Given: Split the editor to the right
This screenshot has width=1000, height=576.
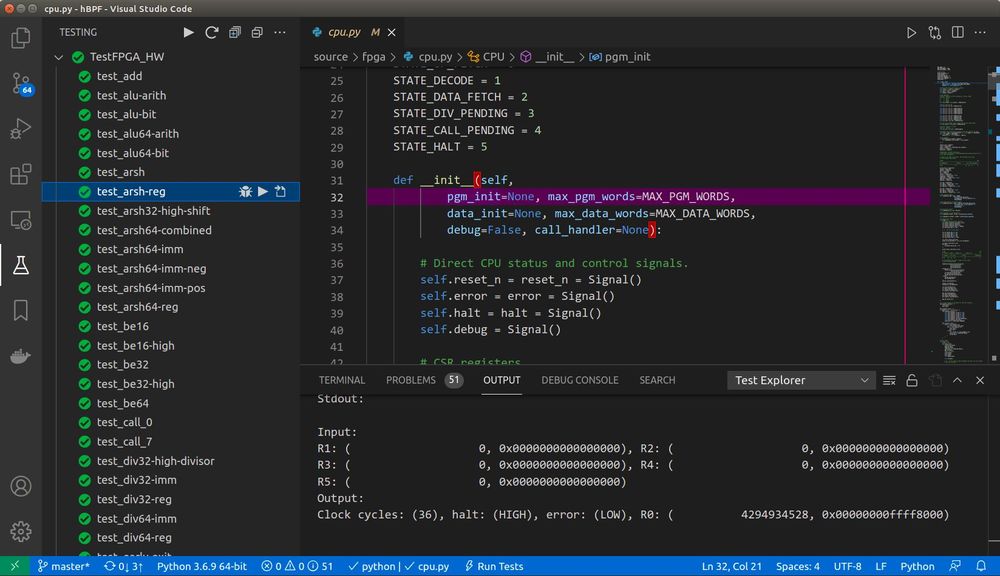Looking at the screenshot, I should 957,33.
